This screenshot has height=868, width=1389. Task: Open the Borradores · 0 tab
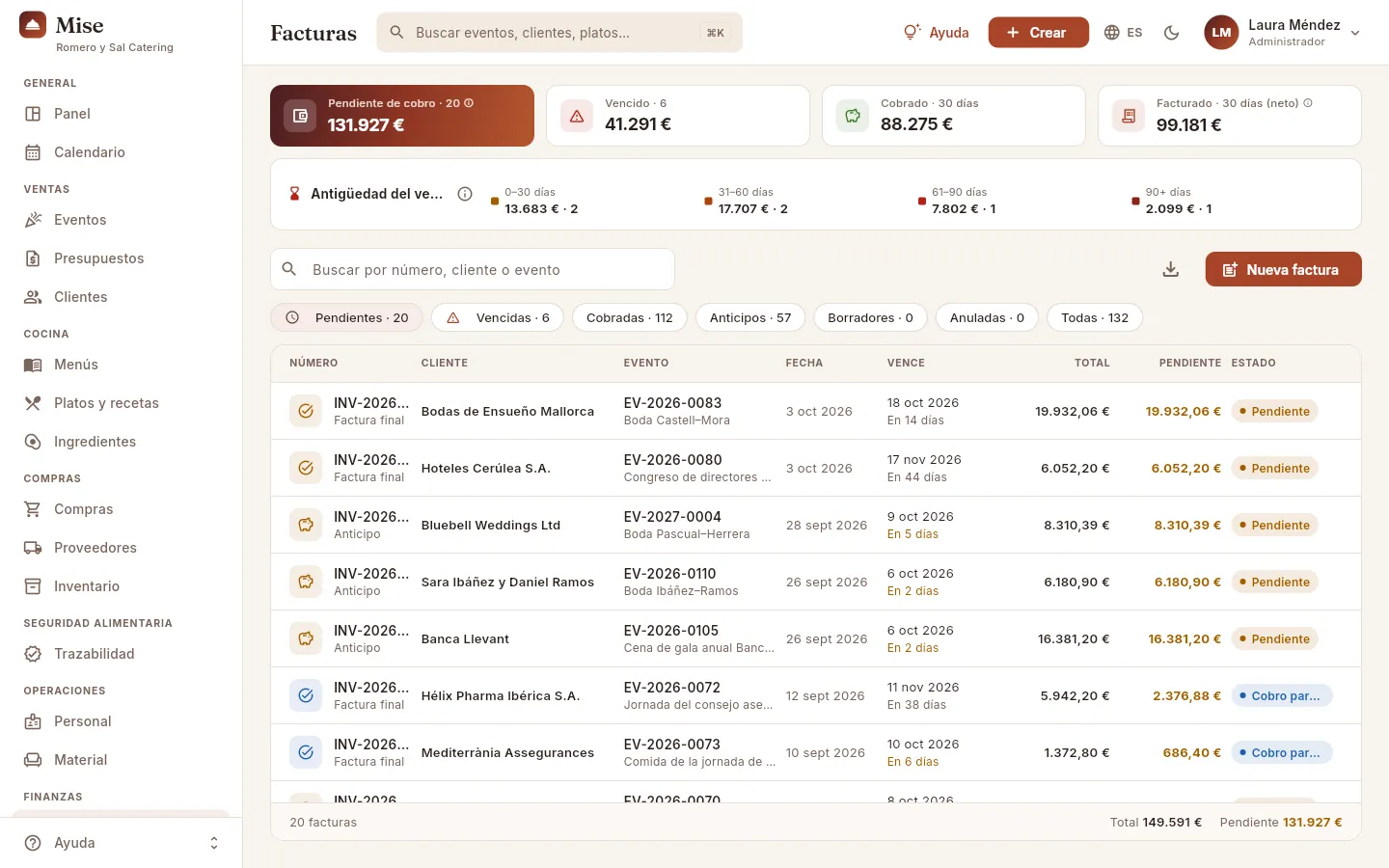coord(870,317)
